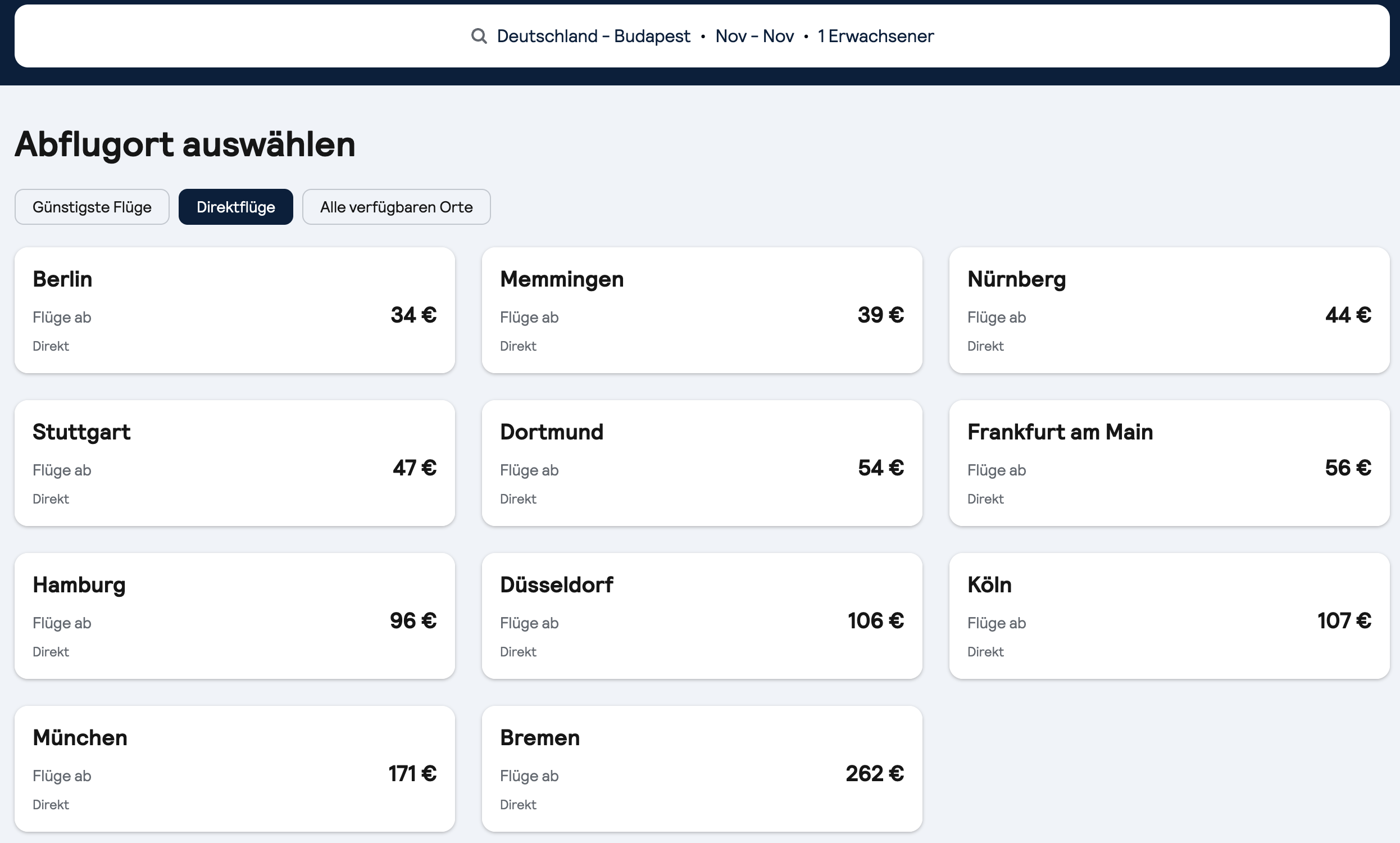Click the search magnifier icon
The image size is (1400, 843).
point(479,37)
